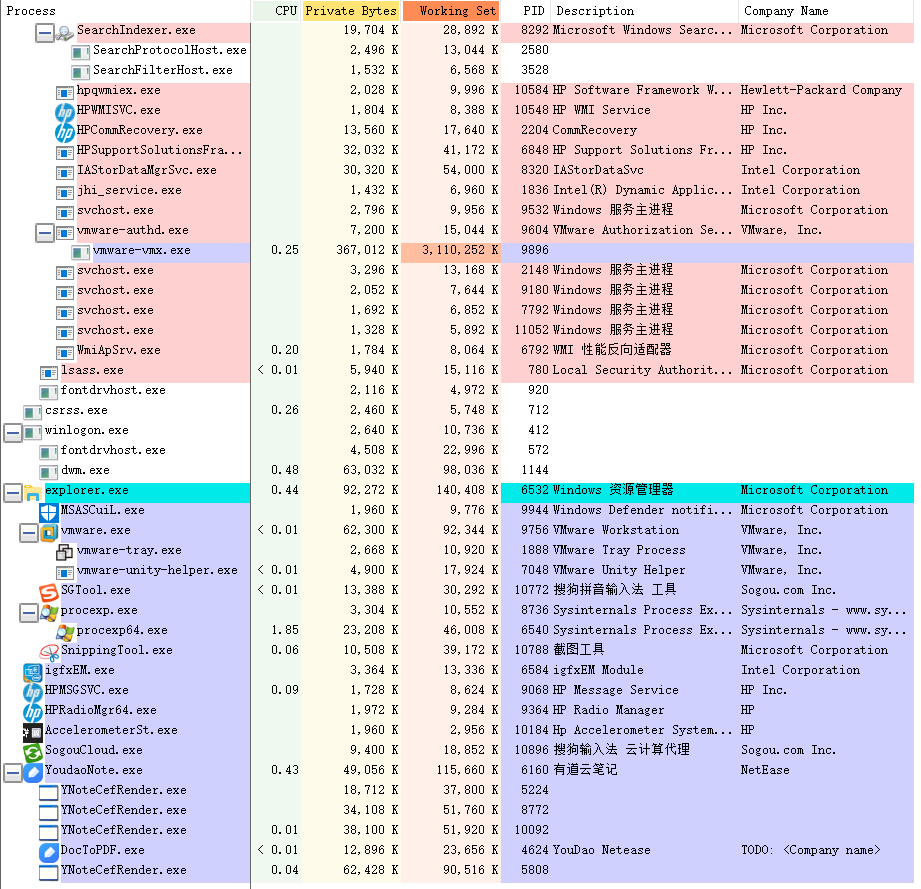
Task: Click the jhi_service.exe process icon
Action: [x=65, y=192]
